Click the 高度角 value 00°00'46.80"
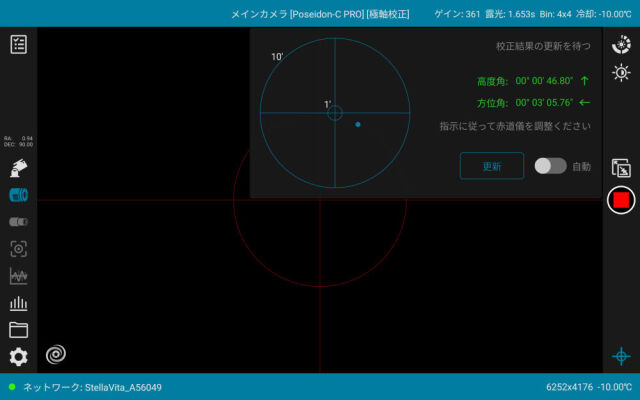640x400 pixels. pyautogui.click(x=544, y=81)
